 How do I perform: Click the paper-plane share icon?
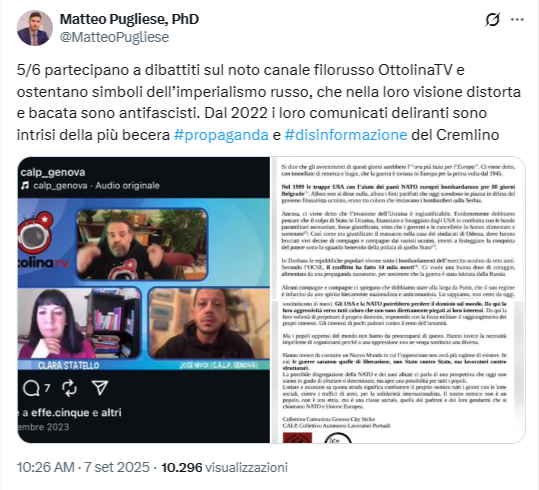click(100, 388)
